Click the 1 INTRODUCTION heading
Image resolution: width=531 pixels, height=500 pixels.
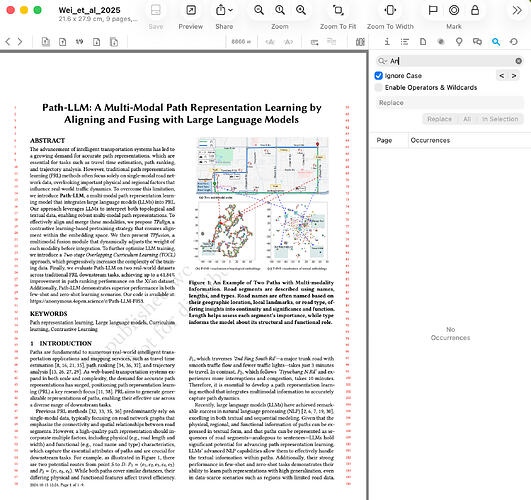pos(61,343)
